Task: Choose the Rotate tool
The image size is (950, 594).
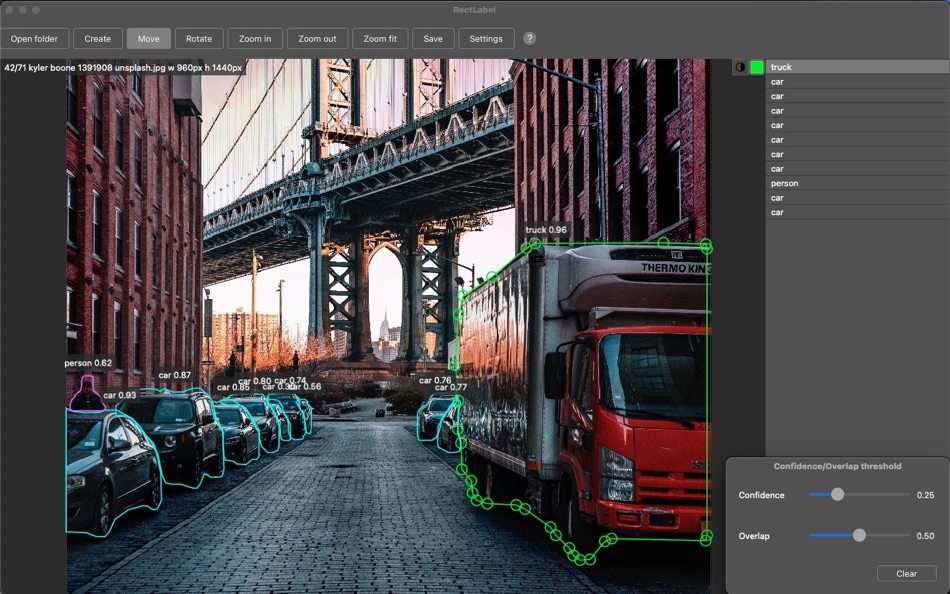Action: [x=199, y=38]
